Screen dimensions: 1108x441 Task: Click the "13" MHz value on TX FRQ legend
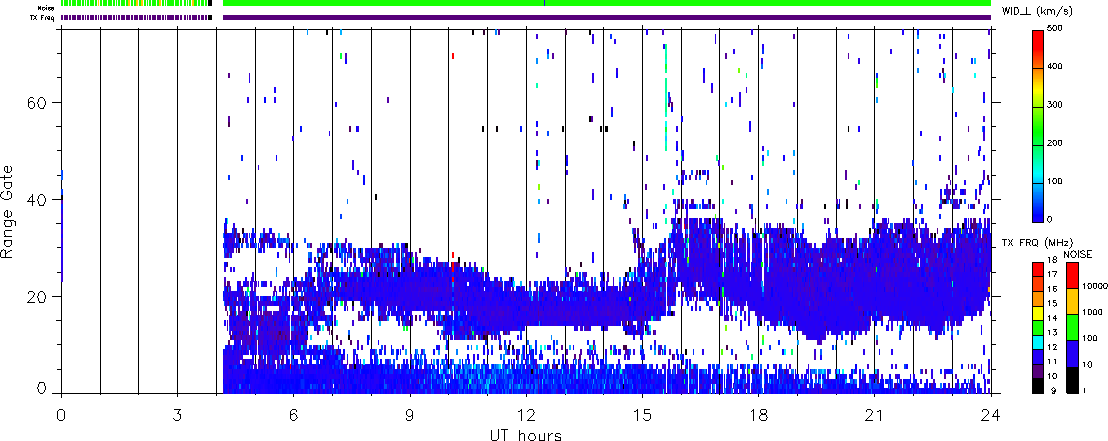pyautogui.click(x=1052, y=332)
